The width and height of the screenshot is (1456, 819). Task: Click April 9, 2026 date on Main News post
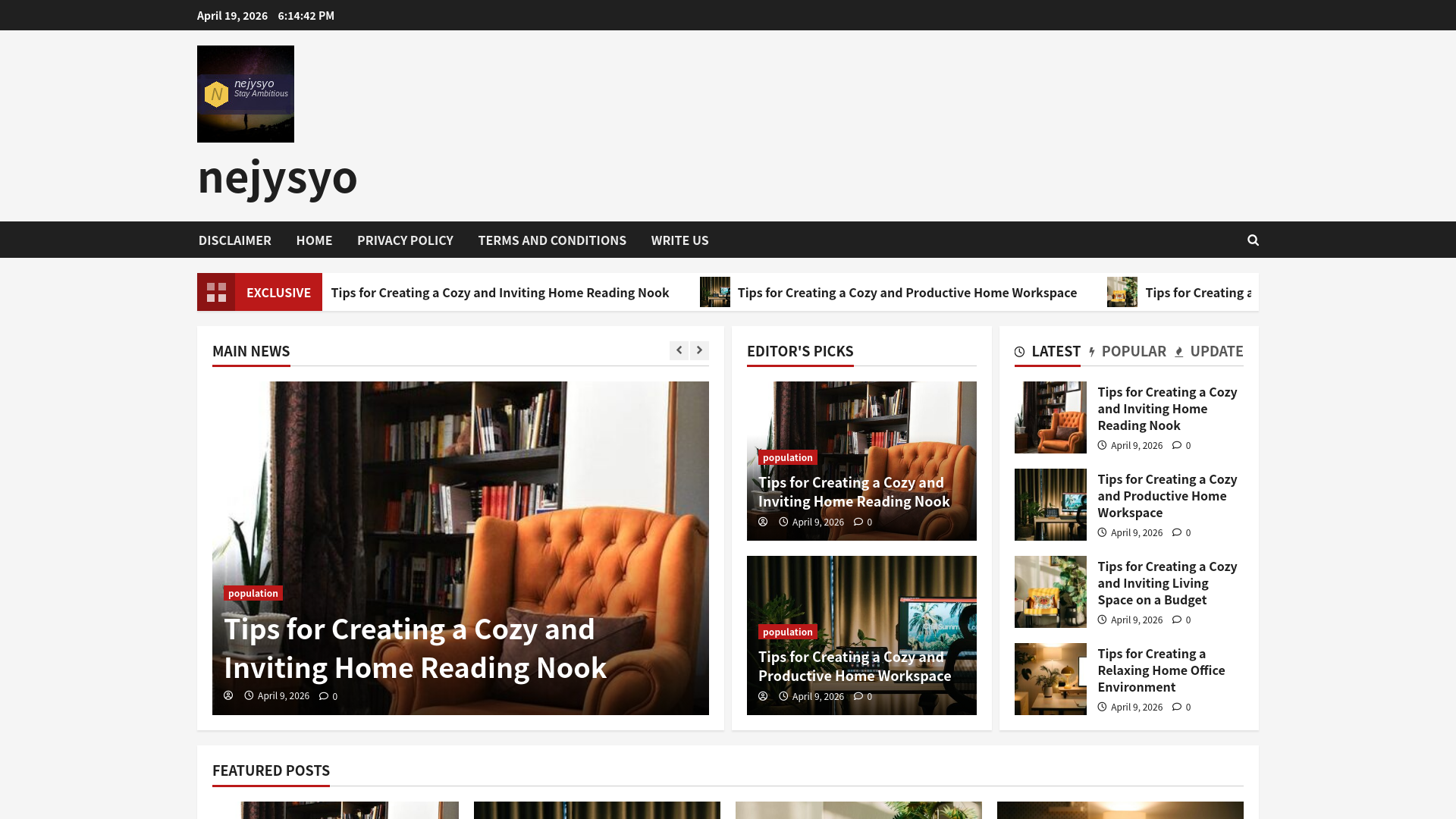283,696
